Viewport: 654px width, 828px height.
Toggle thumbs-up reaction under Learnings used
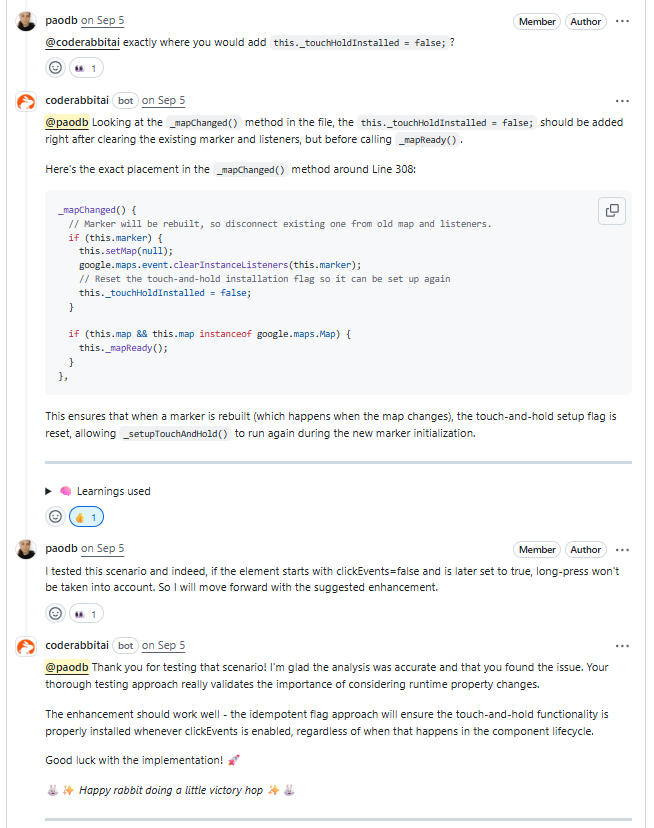click(x=87, y=517)
